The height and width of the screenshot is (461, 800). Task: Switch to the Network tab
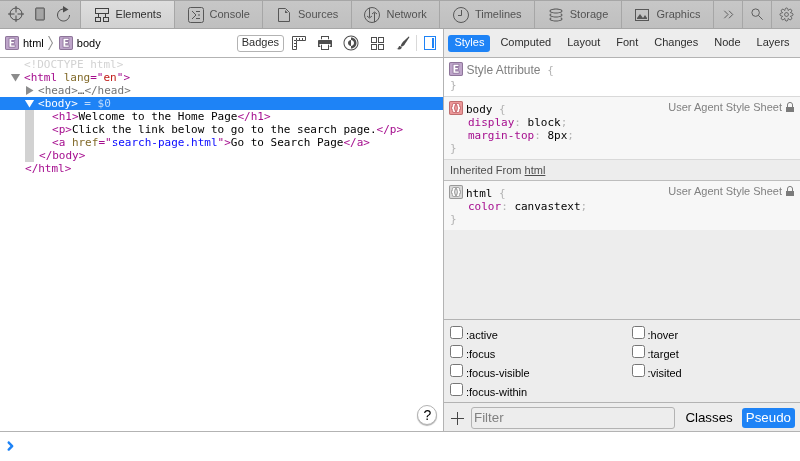click(x=395, y=14)
